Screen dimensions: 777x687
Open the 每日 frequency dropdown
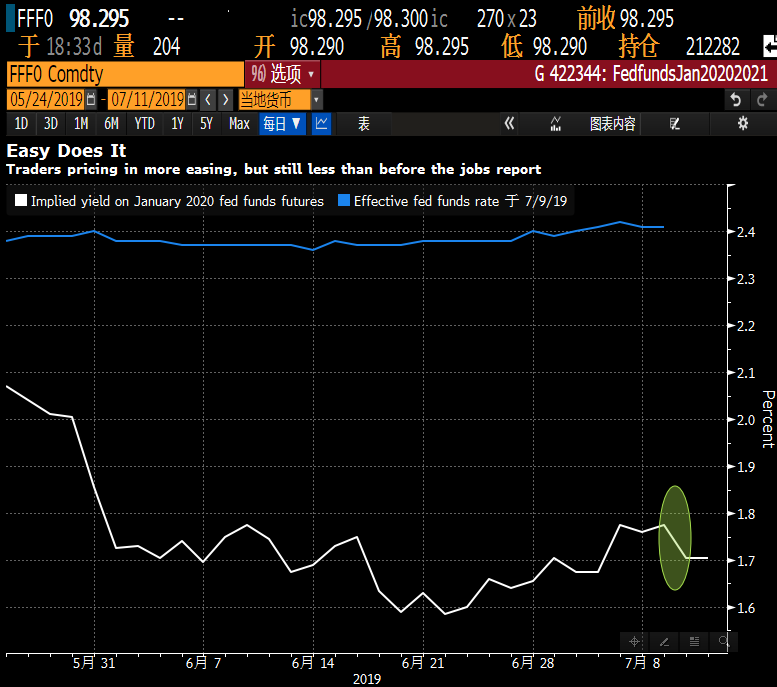(282, 124)
